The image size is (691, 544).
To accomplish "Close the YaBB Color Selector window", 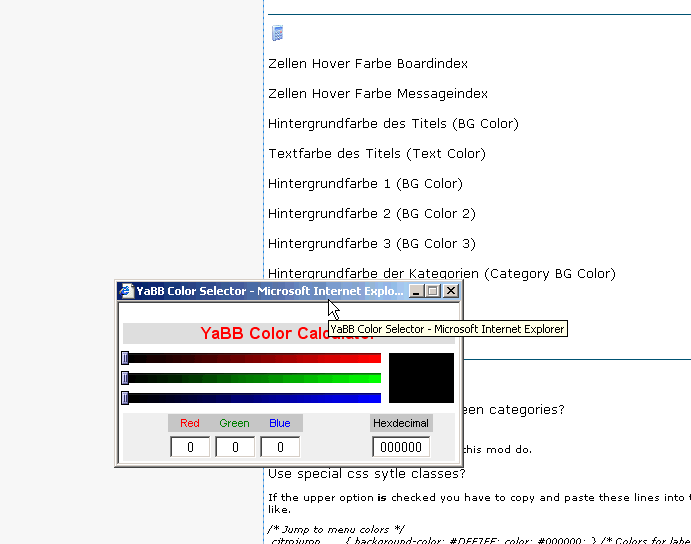I will click(x=451, y=291).
